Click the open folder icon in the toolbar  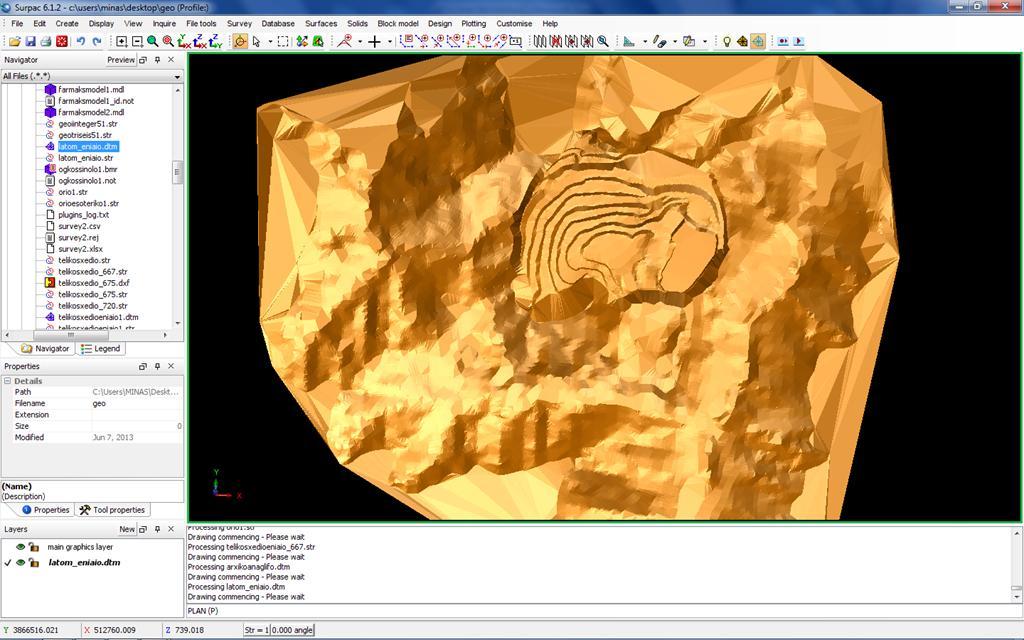pos(14,41)
